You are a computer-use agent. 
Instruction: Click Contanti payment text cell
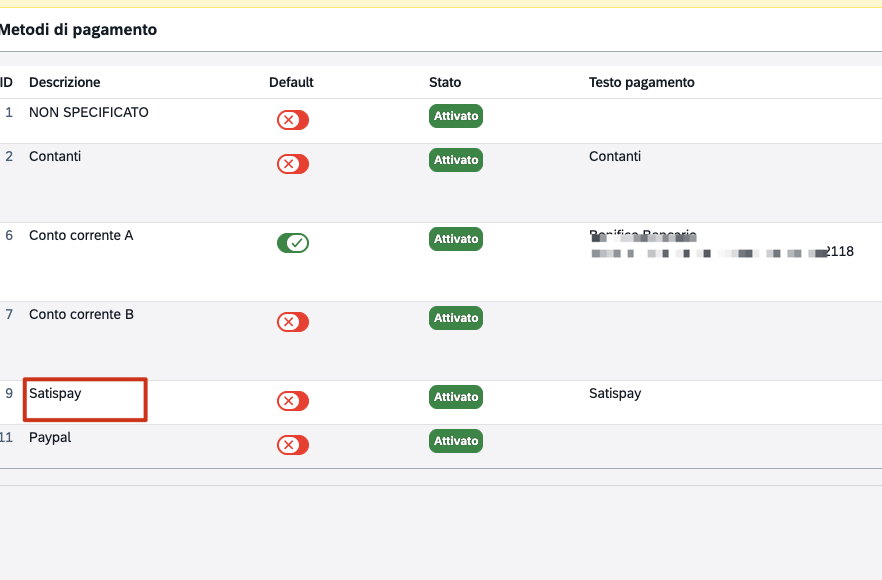[x=615, y=156]
